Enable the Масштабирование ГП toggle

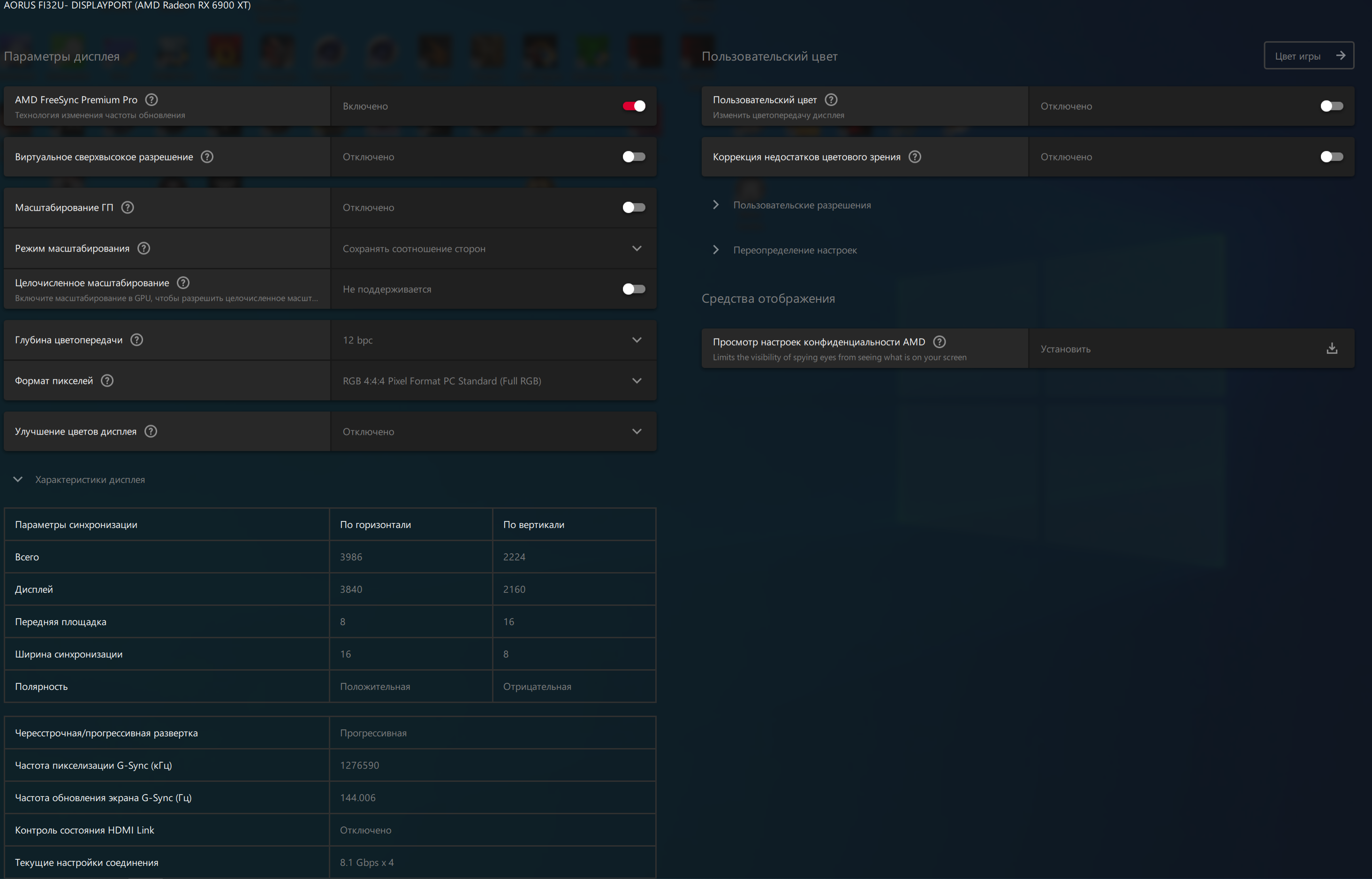pyautogui.click(x=634, y=207)
